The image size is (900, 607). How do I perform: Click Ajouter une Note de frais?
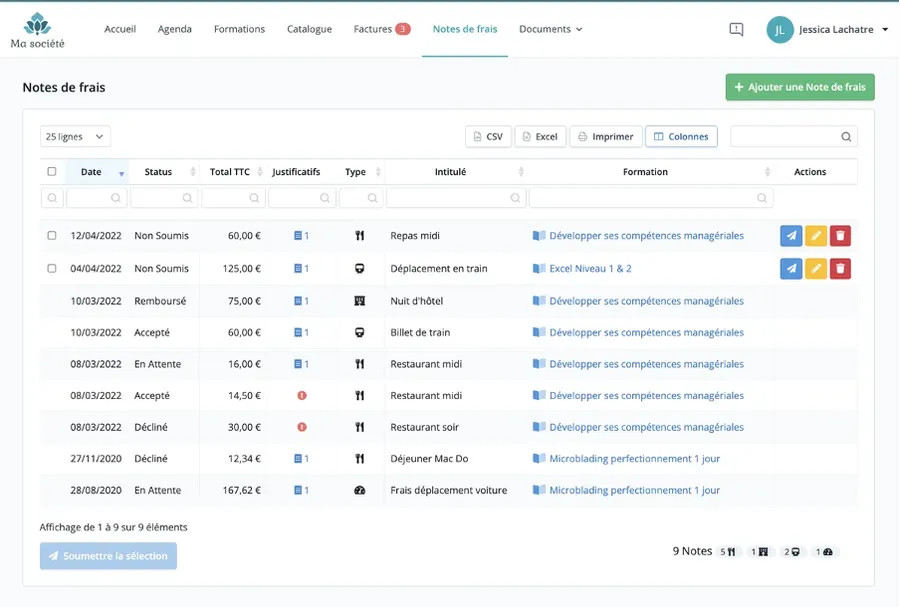(799, 87)
